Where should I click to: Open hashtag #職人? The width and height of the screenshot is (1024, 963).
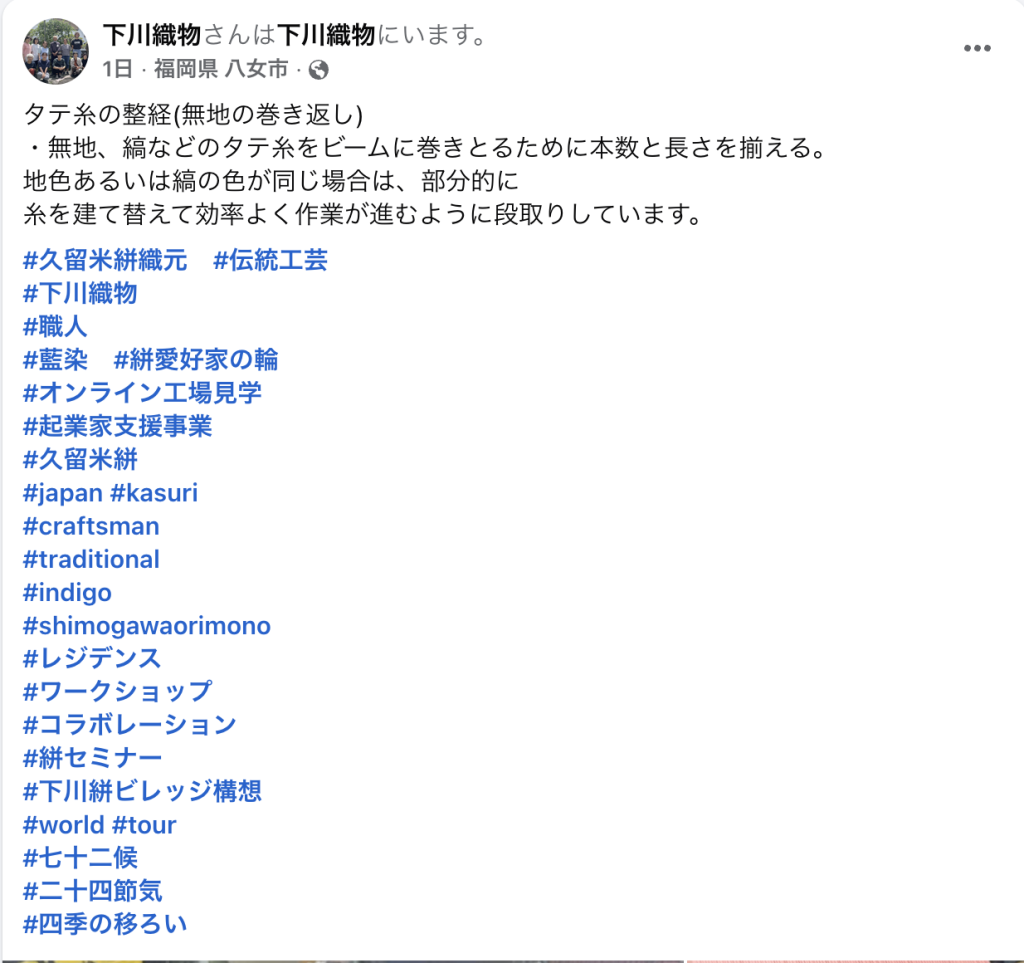coord(56,326)
